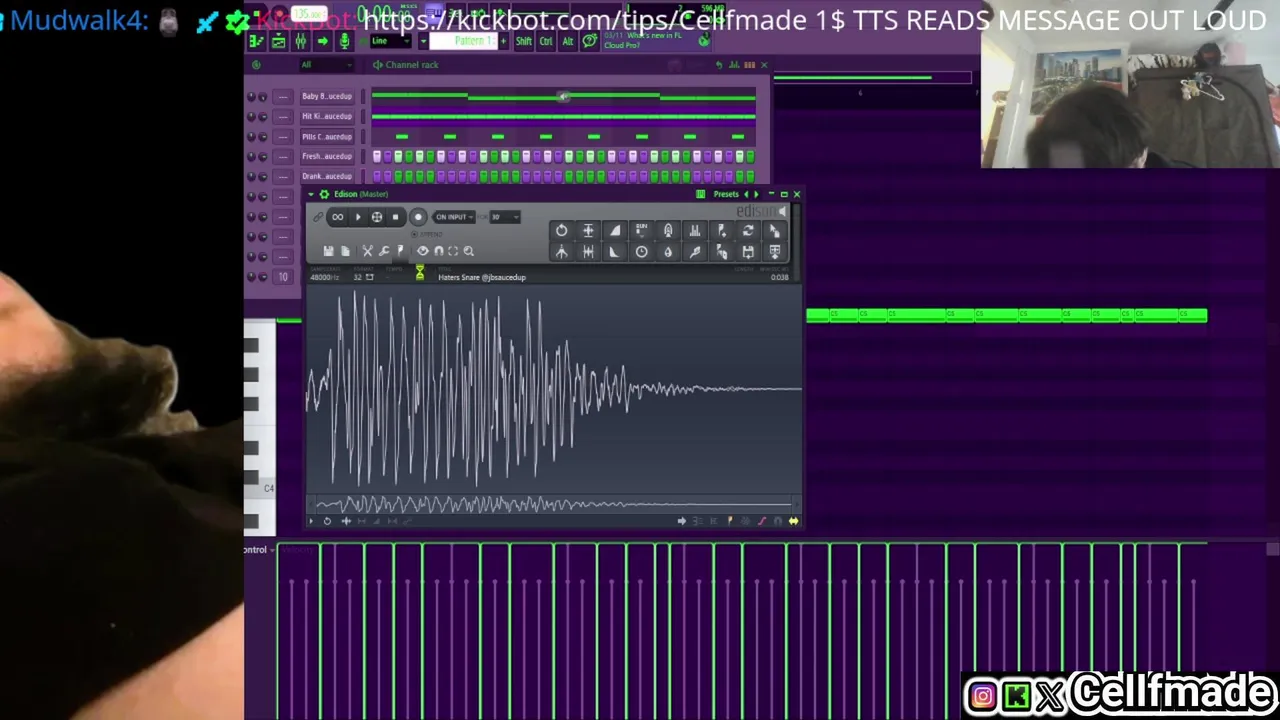
Task: Open Edison scissors edit tools
Action: (367, 251)
